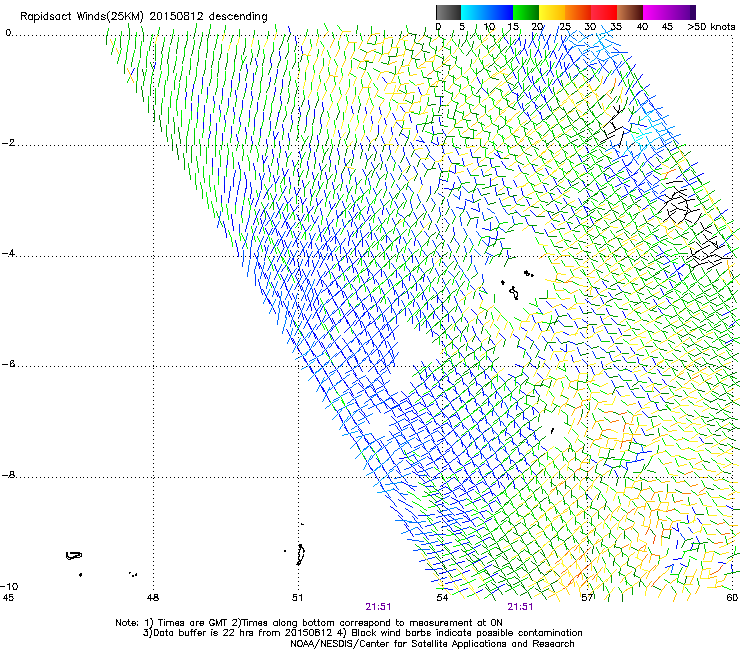Click the island outline left of 48 longitude

point(74,556)
